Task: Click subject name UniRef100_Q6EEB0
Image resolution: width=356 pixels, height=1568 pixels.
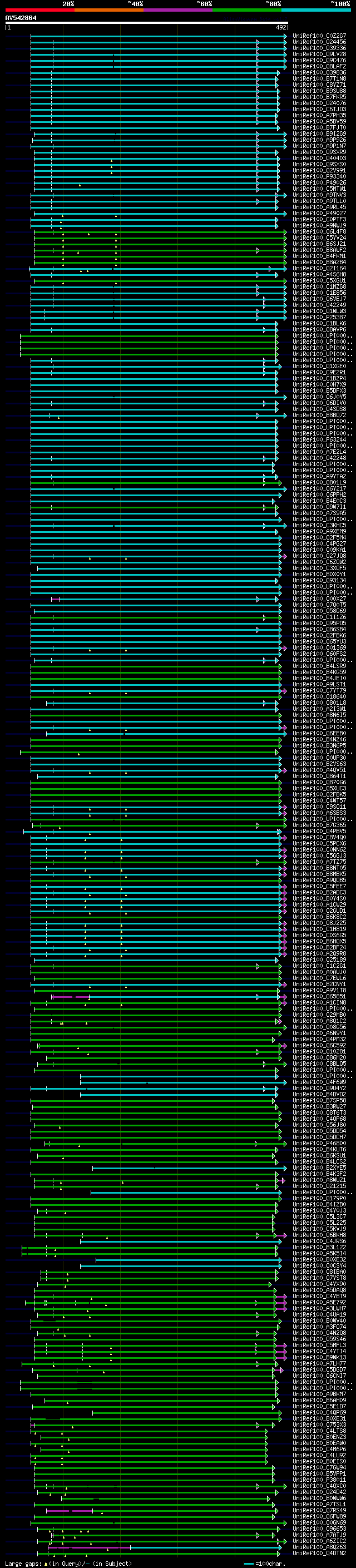Action: click(319, 734)
